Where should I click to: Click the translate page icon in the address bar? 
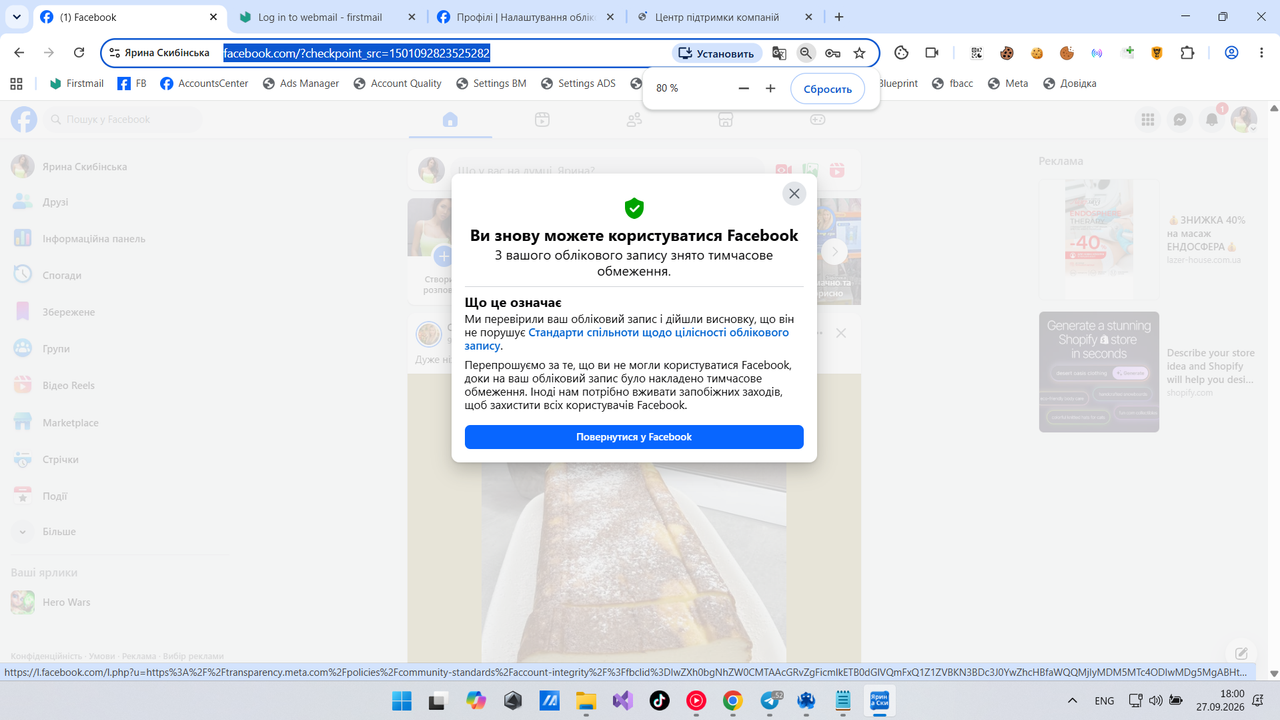click(779, 53)
